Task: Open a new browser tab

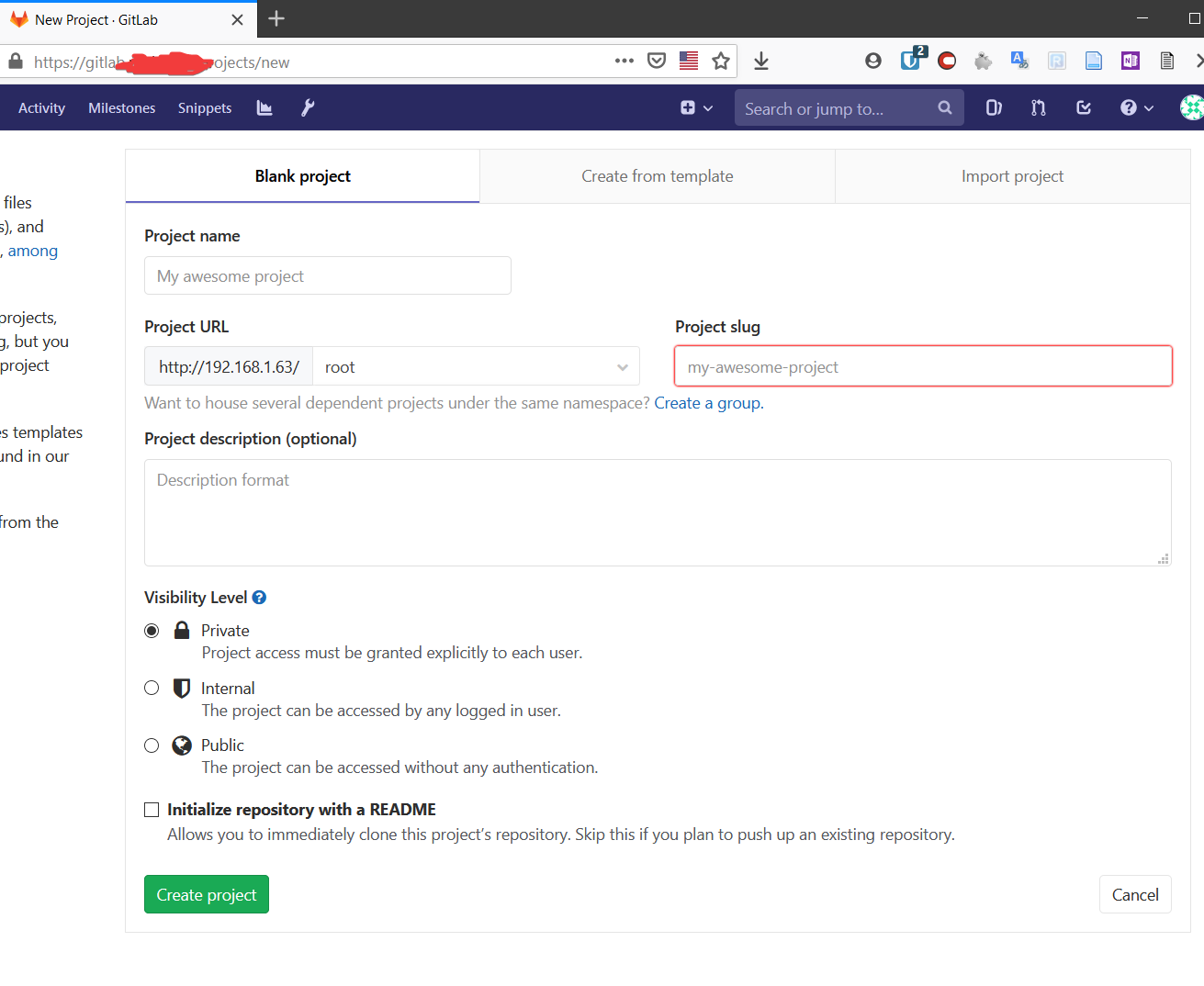Action: pos(276,18)
